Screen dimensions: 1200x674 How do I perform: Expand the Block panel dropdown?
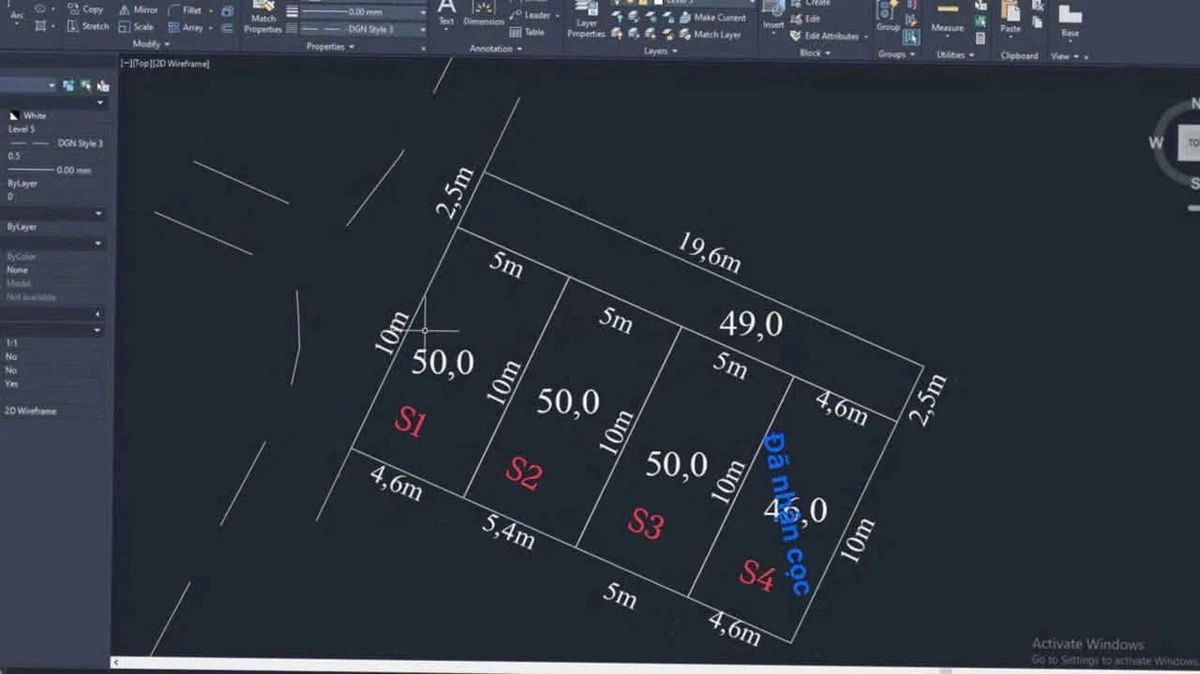[x=813, y=53]
